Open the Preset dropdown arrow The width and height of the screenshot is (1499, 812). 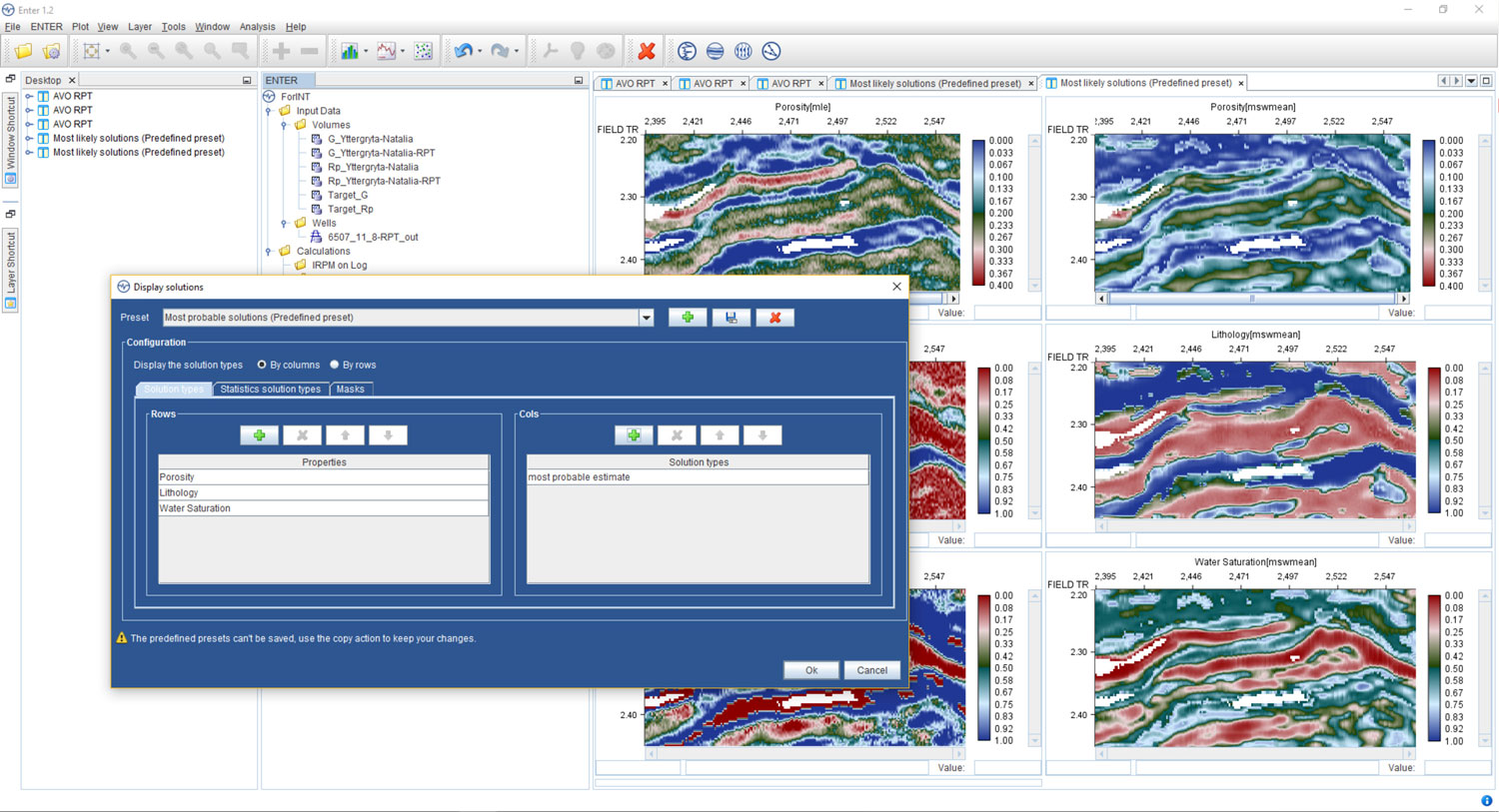pyautogui.click(x=647, y=318)
